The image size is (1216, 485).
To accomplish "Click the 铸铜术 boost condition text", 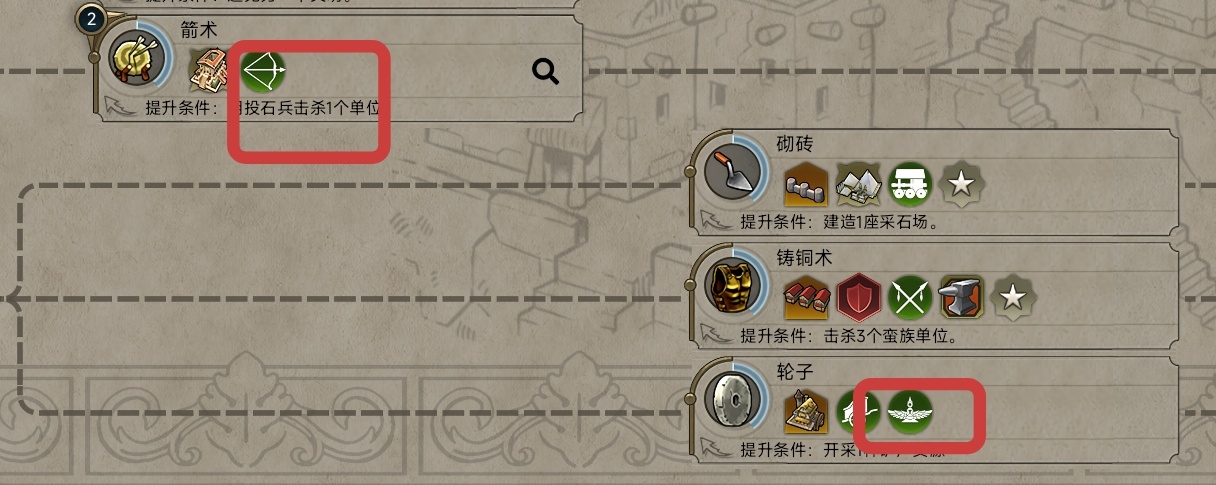I will coord(848,336).
